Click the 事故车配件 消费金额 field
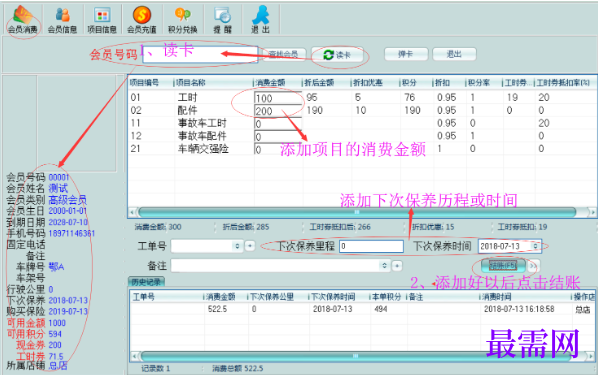This screenshot has width=598, height=375. [x=278, y=137]
